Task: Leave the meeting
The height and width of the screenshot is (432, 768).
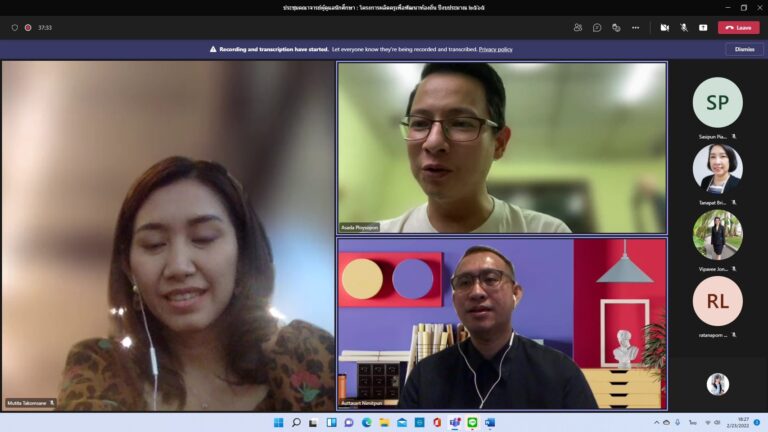Action: pos(738,27)
